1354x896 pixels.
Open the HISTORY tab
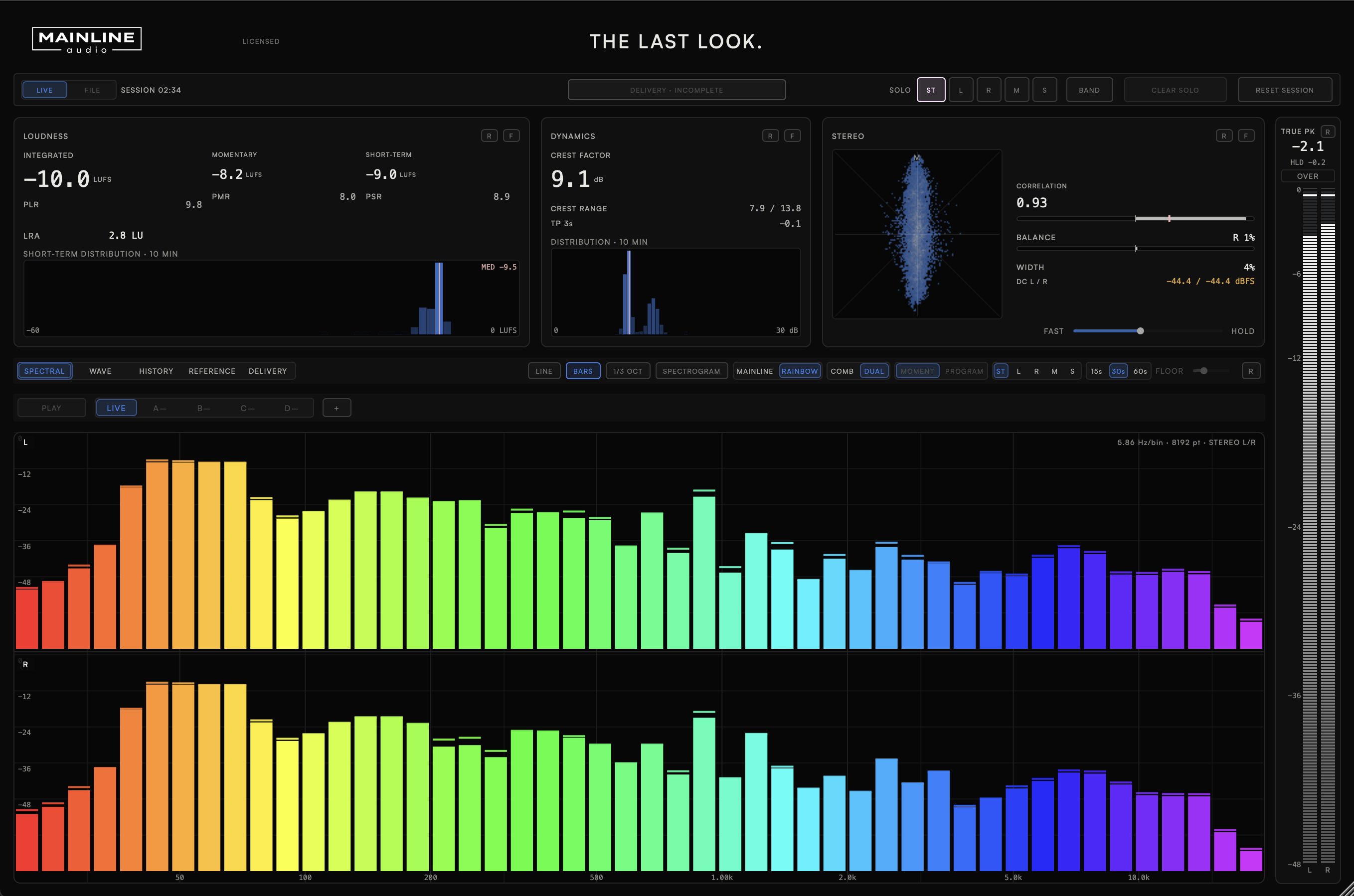(156, 371)
